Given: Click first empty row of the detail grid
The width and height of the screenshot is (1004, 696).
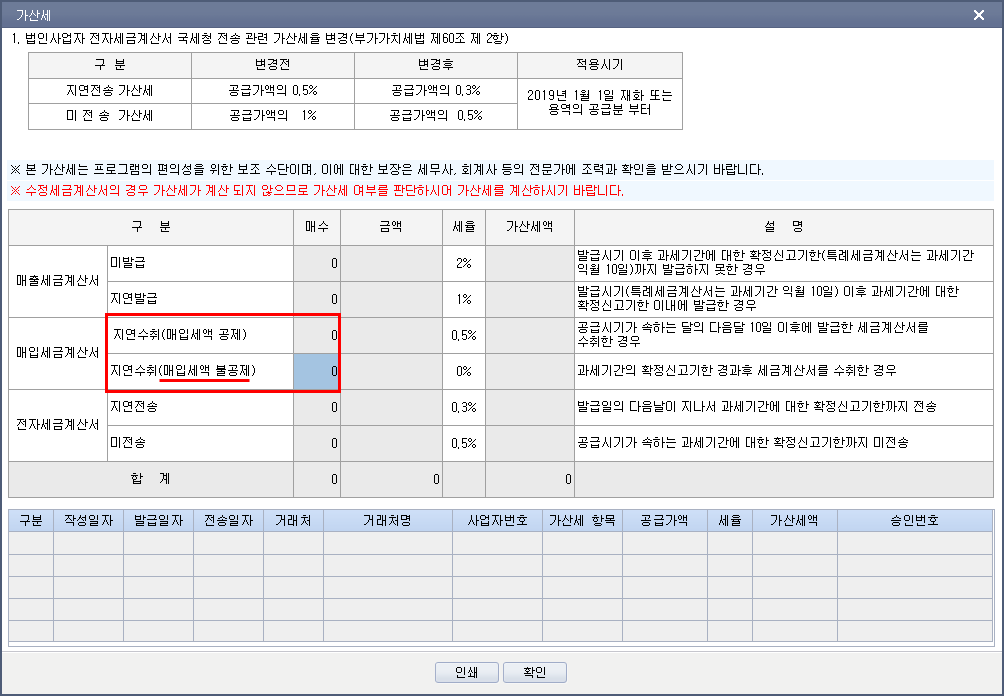Looking at the screenshot, I should (x=501, y=543).
